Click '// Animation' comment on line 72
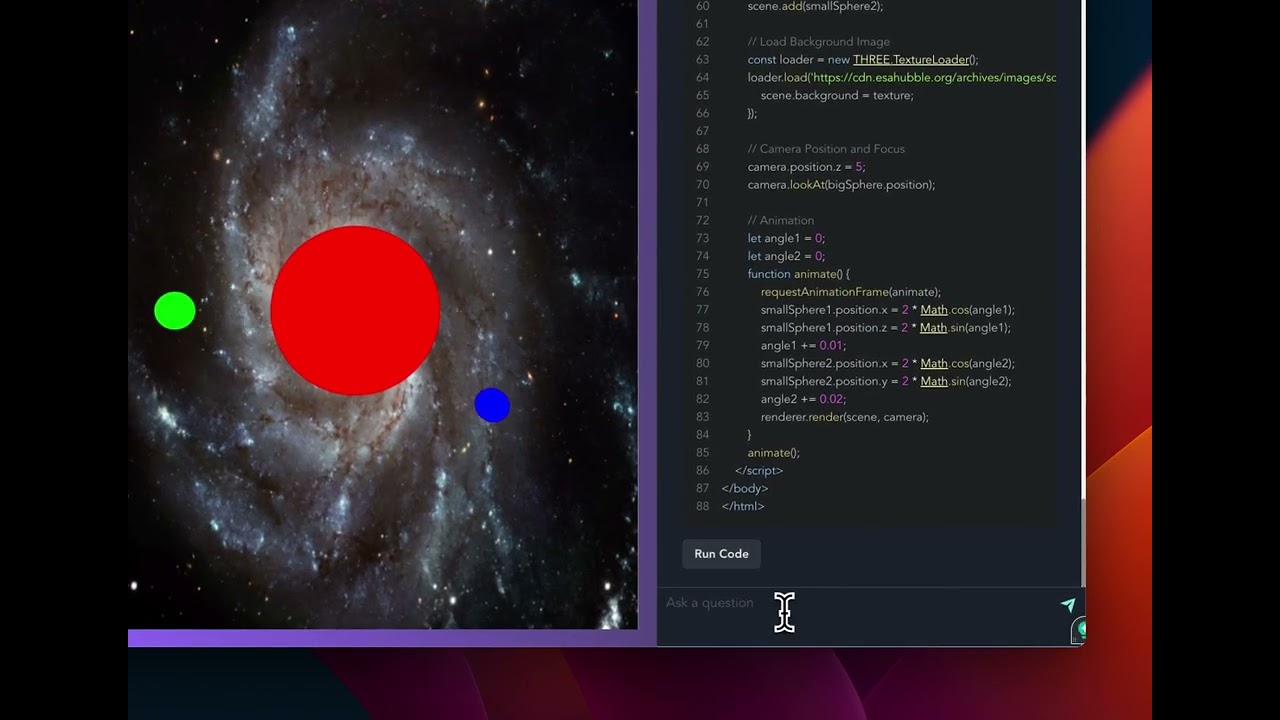This screenshot has width=1280, height=720. point(780,220)
